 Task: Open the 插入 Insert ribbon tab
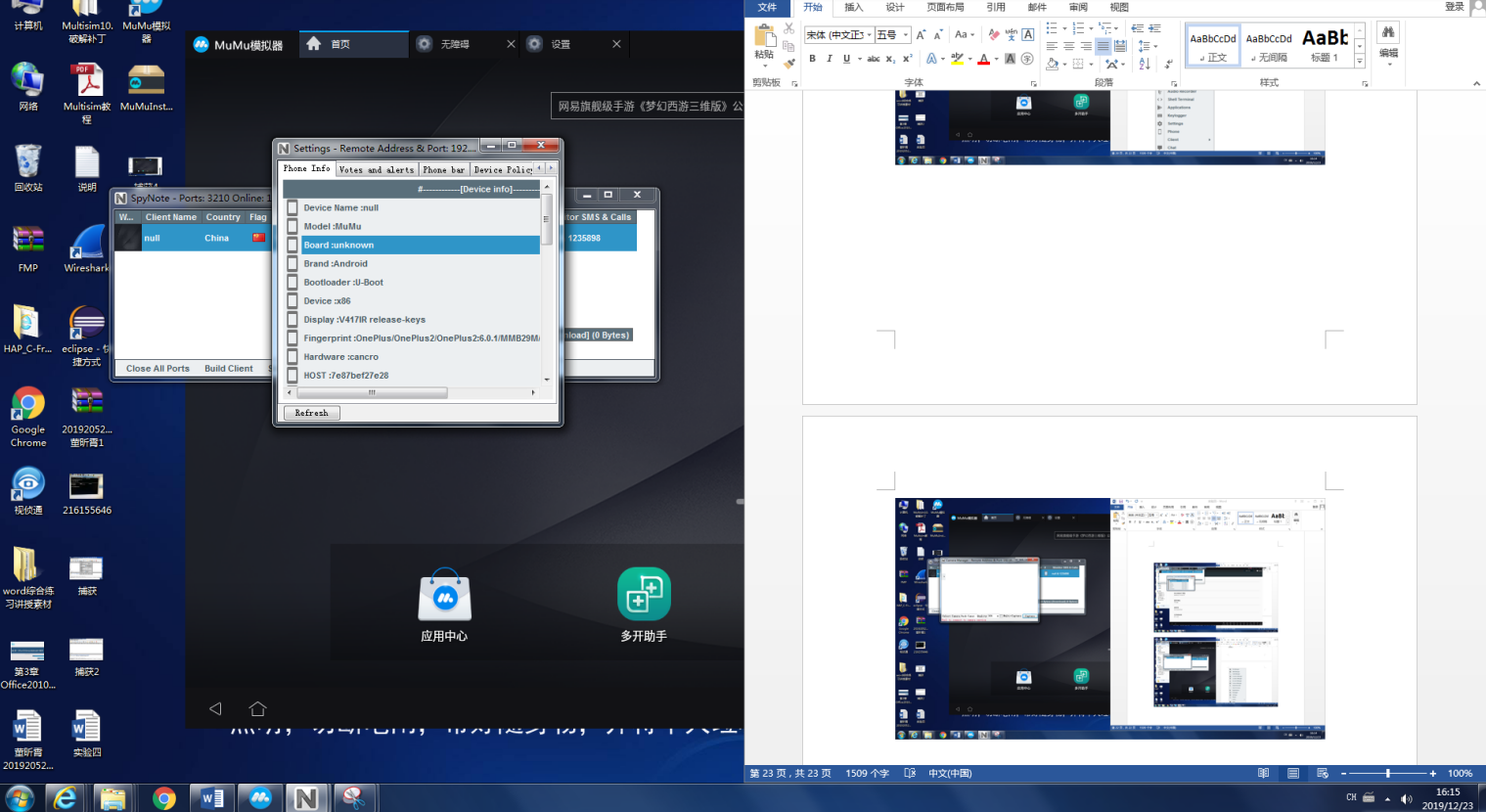[853, 8]
